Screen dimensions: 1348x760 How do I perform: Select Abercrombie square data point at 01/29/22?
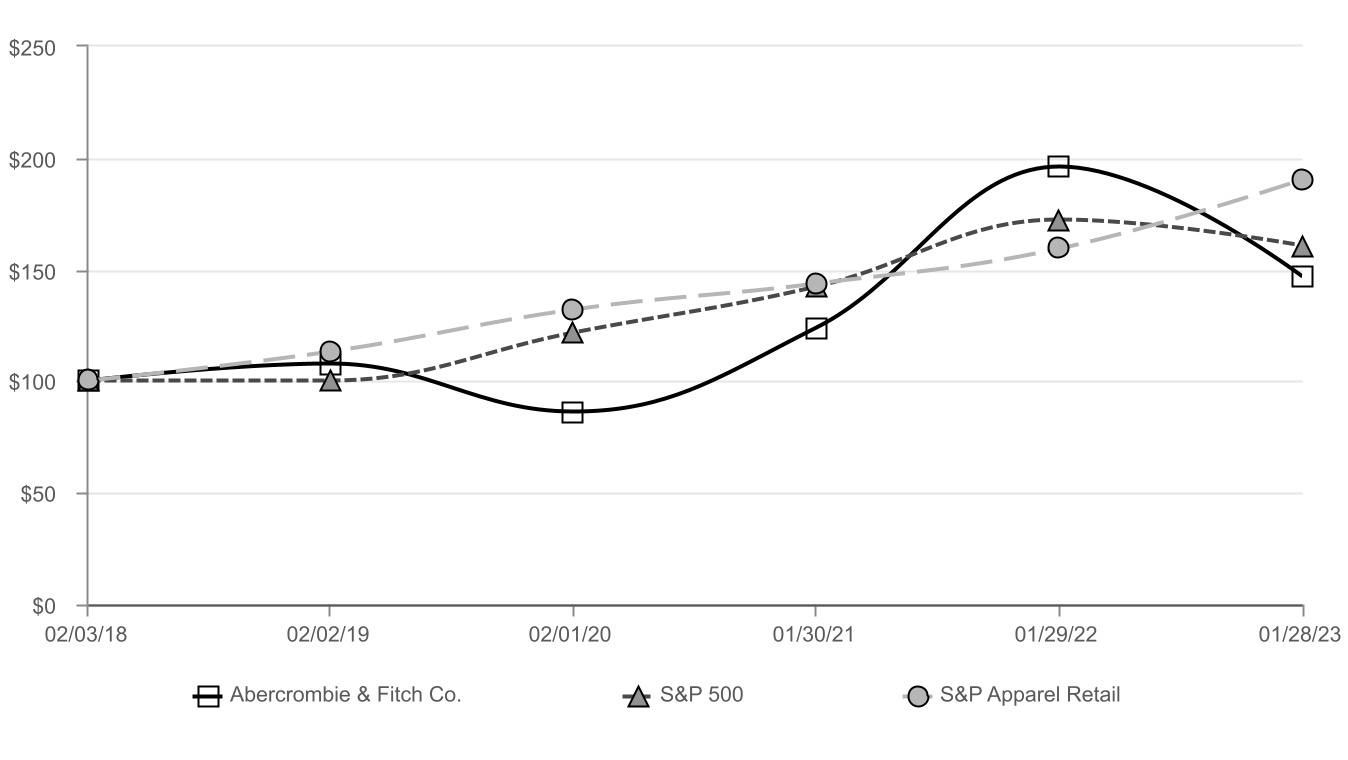click(1058, 166)
